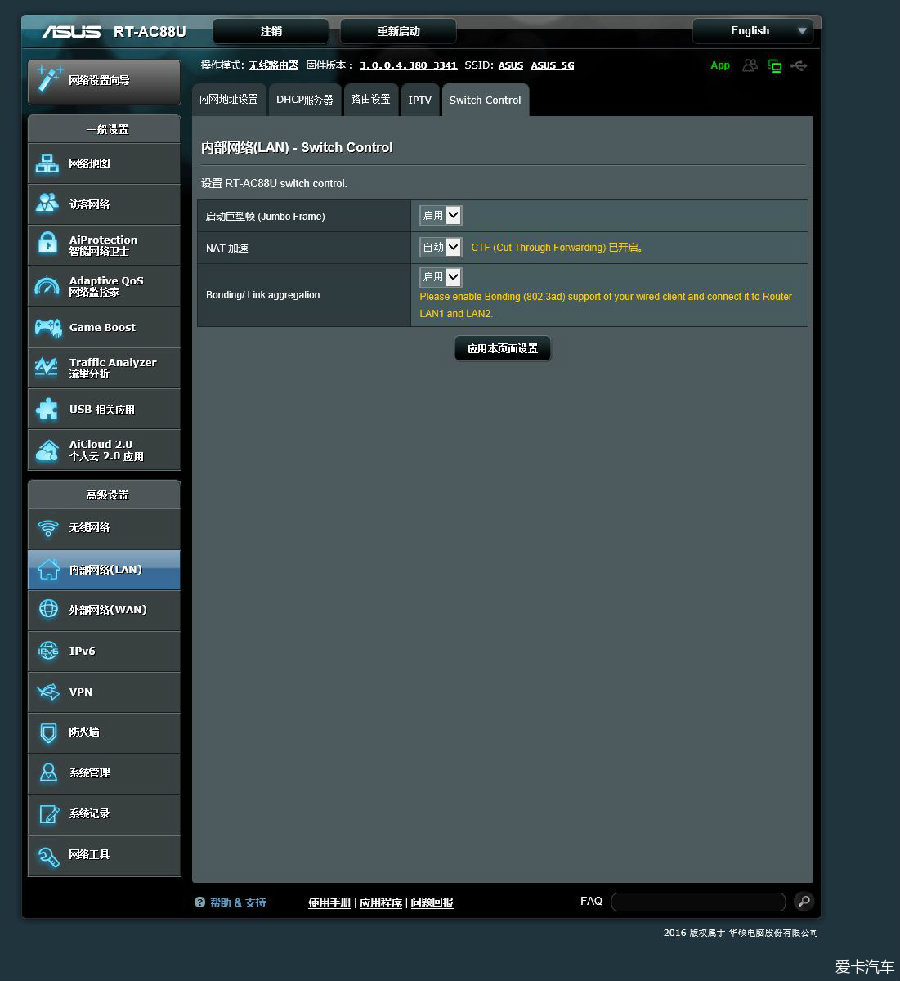
Task: Open the IPv6 sidebar icon
Action: [48, 651]
